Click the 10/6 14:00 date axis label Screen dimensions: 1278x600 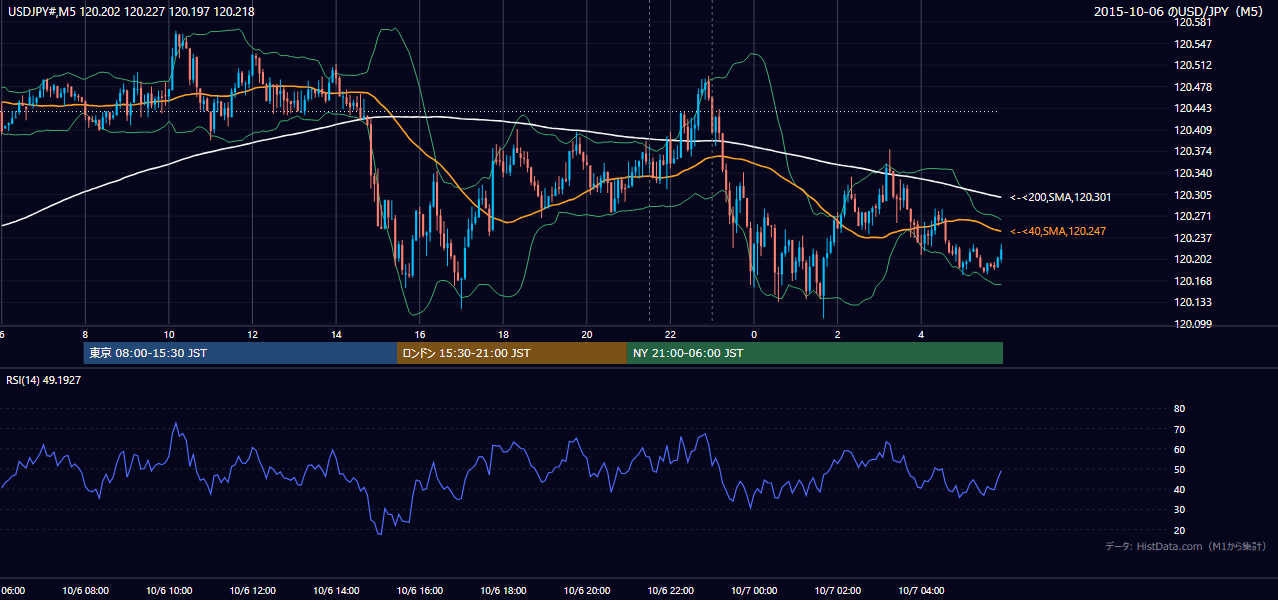[336, 591]
